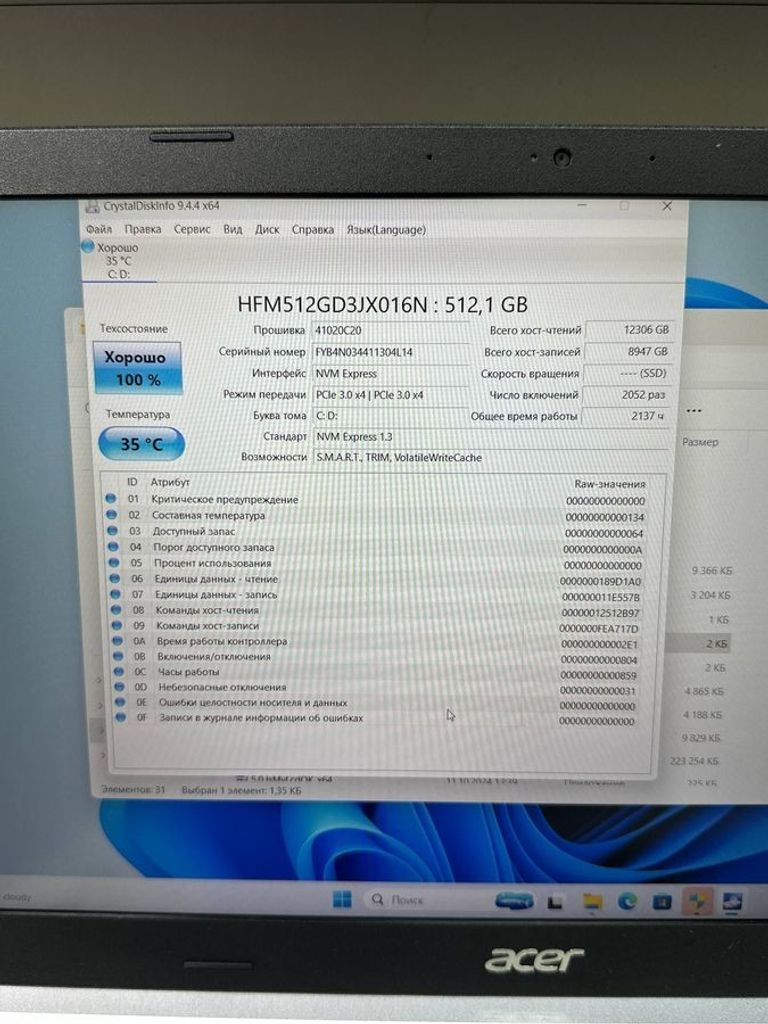Click the 223 254 КБ file size in Explorer
The image size is (768, 1024).
coord(694,761)
